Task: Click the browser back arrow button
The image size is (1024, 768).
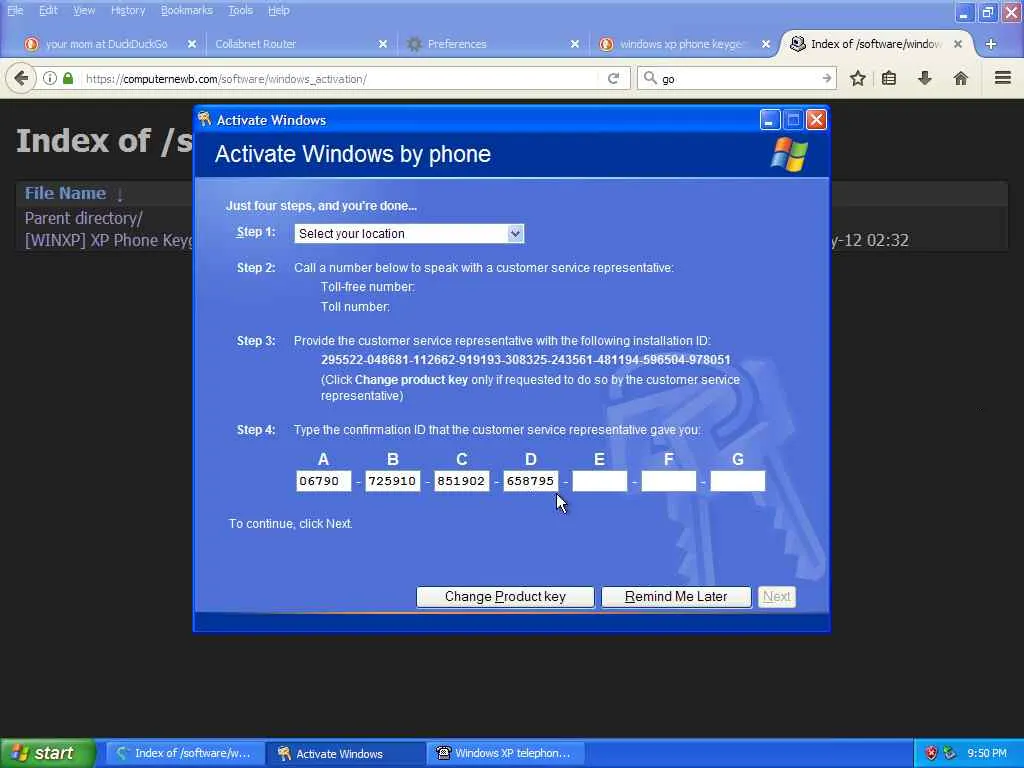Action: pyautogui.click(x=21, y=78)
